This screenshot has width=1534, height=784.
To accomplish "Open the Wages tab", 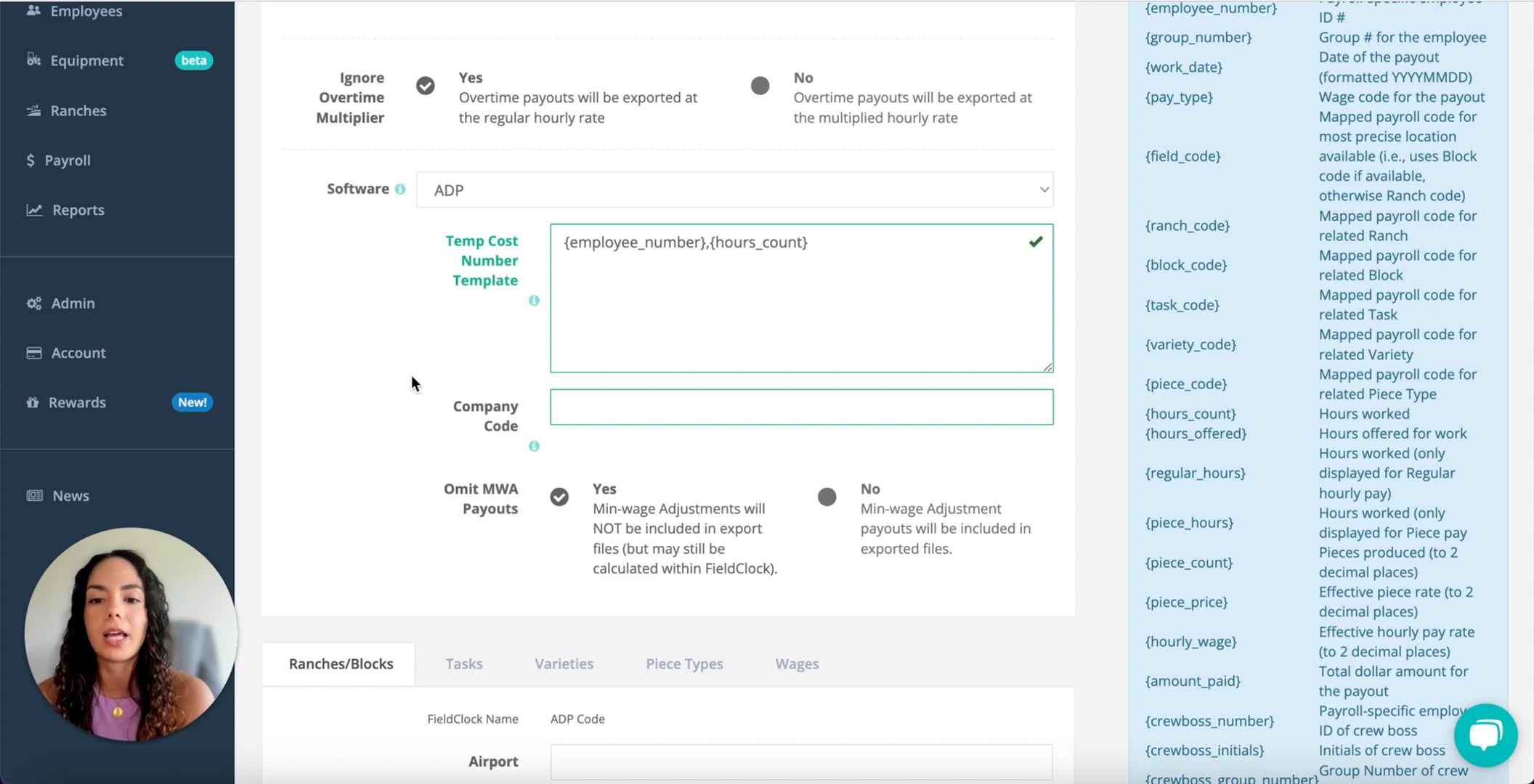I will (796, 663).
